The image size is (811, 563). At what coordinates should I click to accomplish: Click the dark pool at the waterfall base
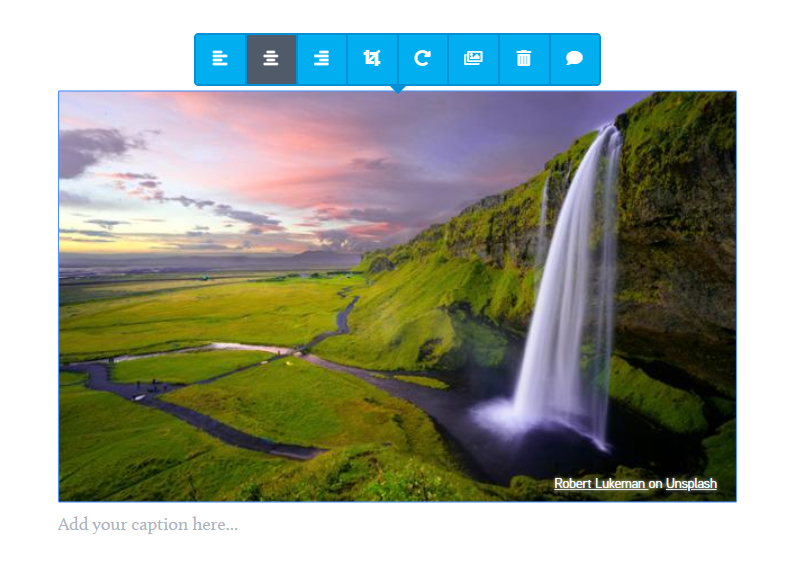pos(517,445)
